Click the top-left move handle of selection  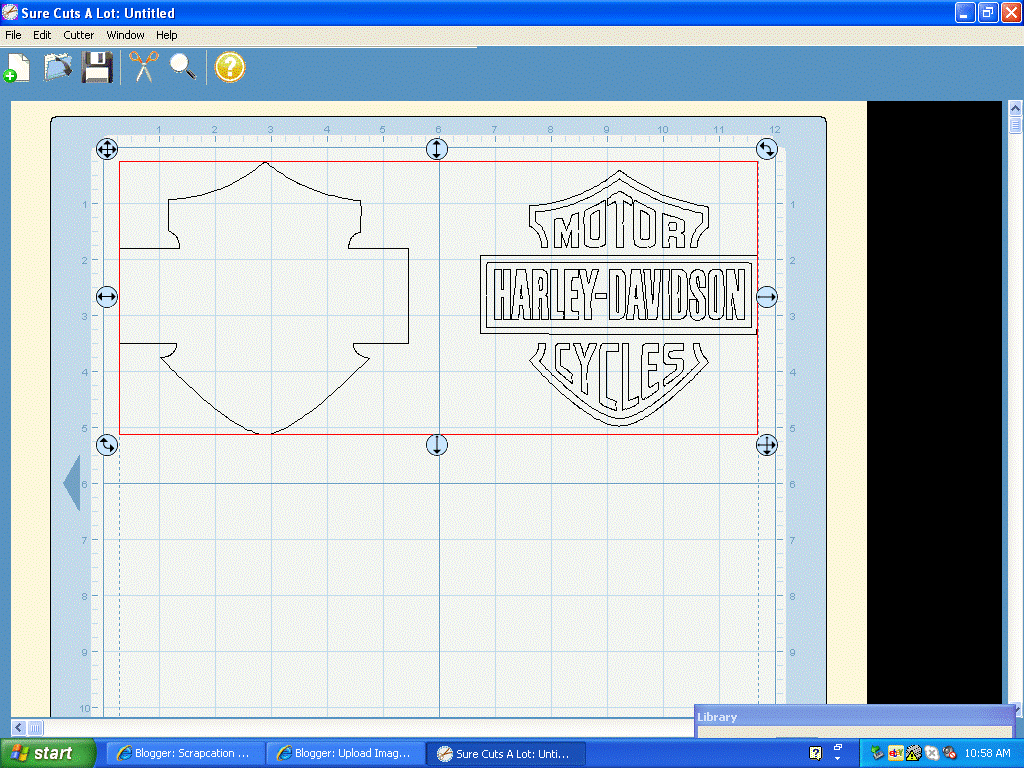[x=107, y=149]
